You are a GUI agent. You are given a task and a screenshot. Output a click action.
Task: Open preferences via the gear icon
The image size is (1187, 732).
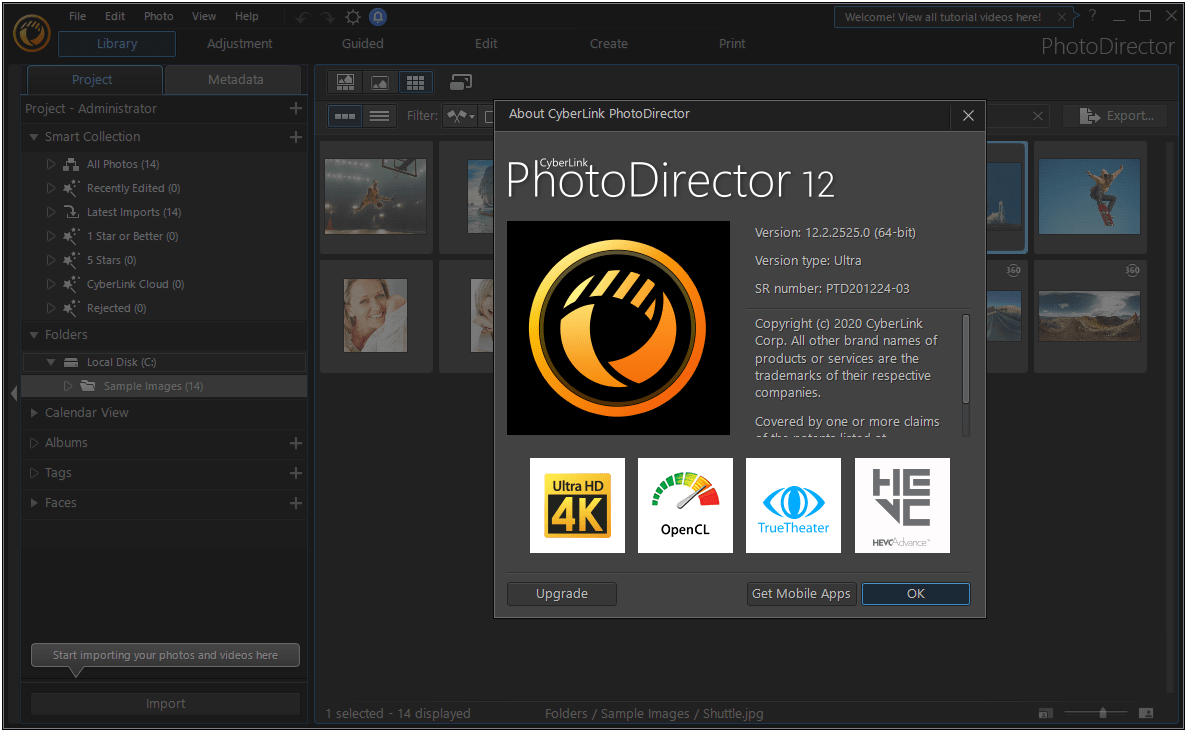coord(353,17)
